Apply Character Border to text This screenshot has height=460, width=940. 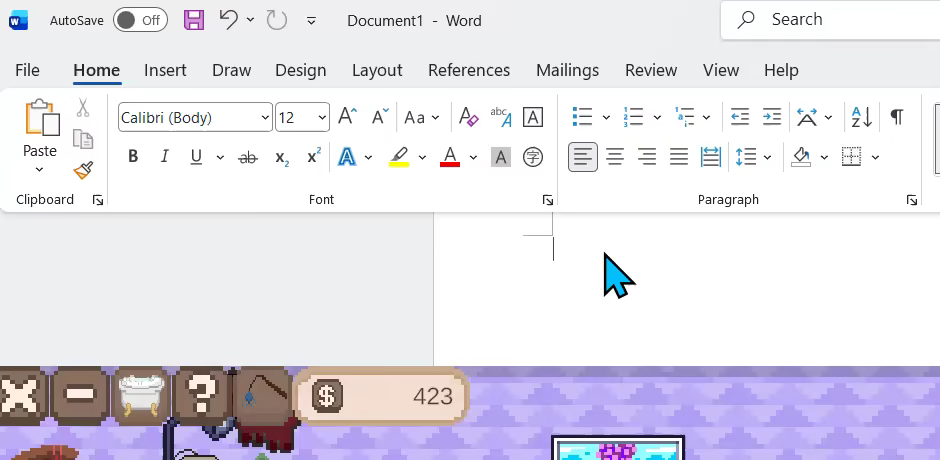533,117
